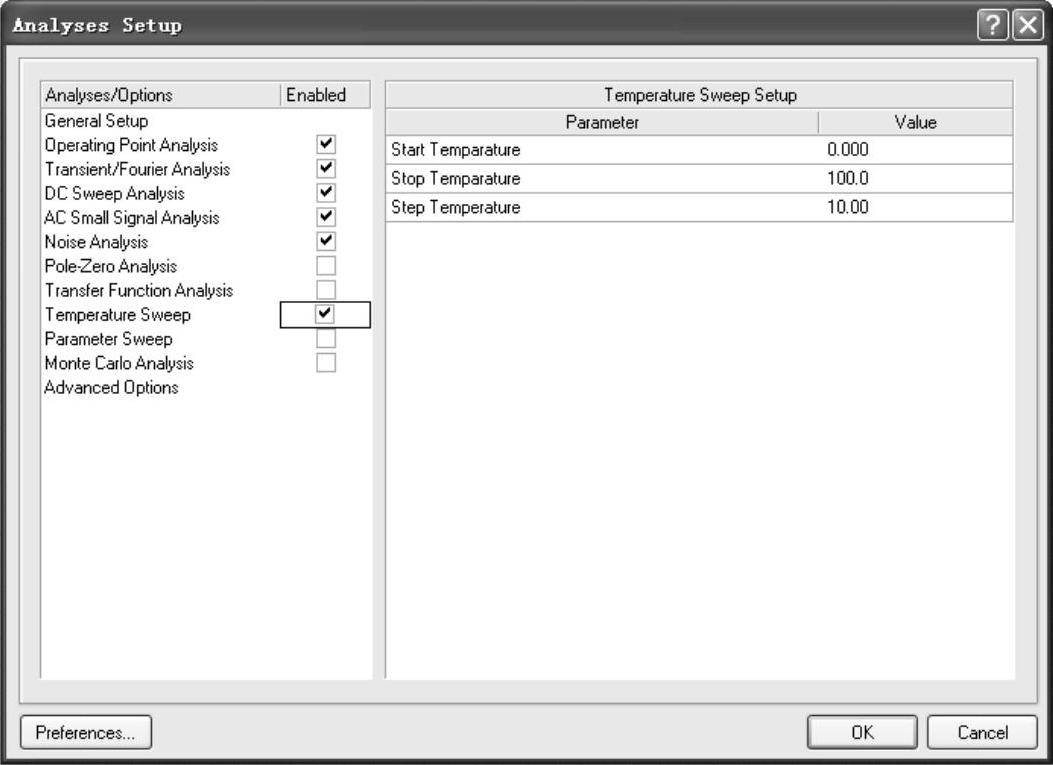Confirm with the OK button
Image resolution: width=1053 pixels, height=765 pixels.
coord(862,732)
